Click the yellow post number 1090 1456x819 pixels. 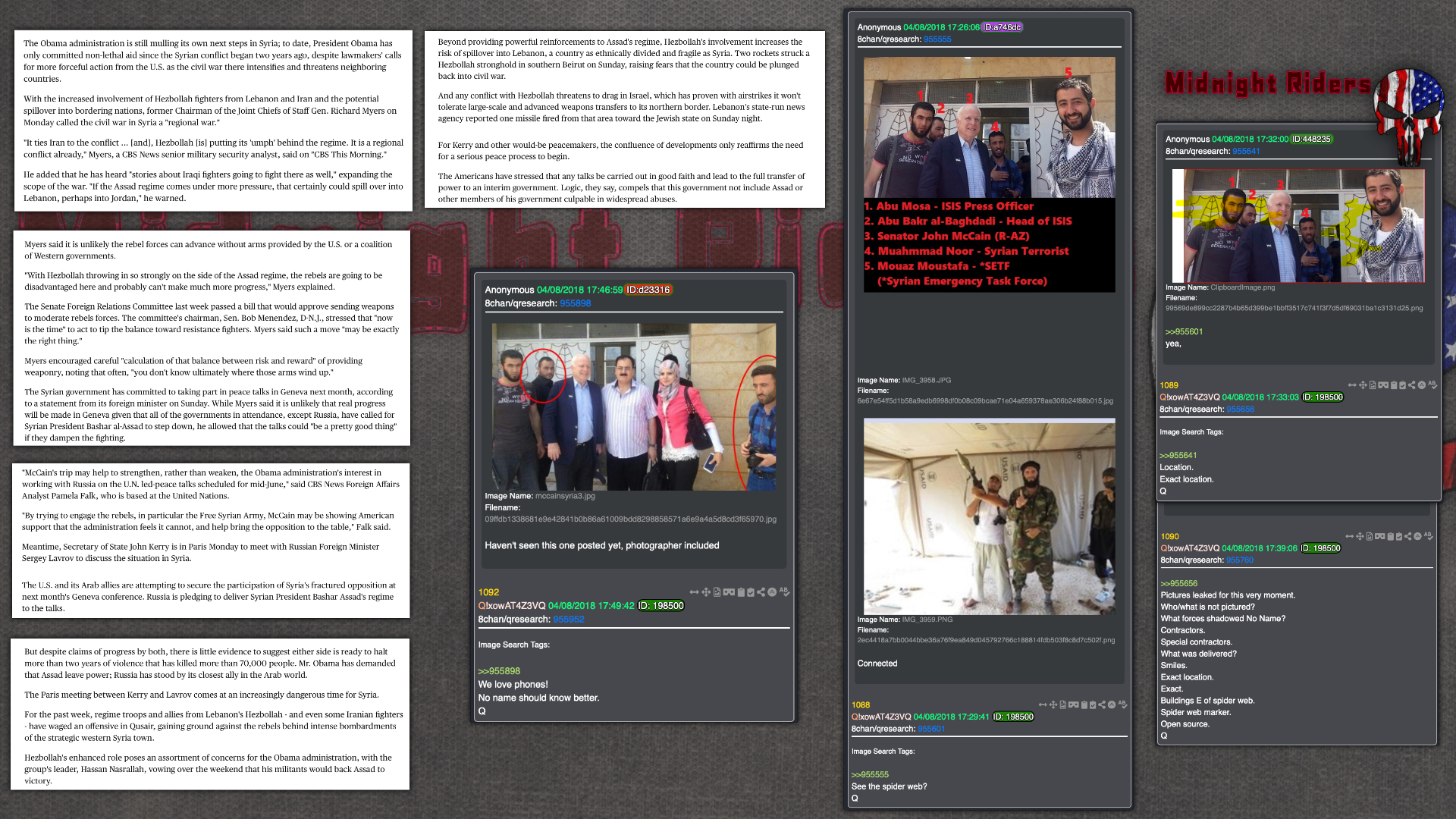(1169, 537)
